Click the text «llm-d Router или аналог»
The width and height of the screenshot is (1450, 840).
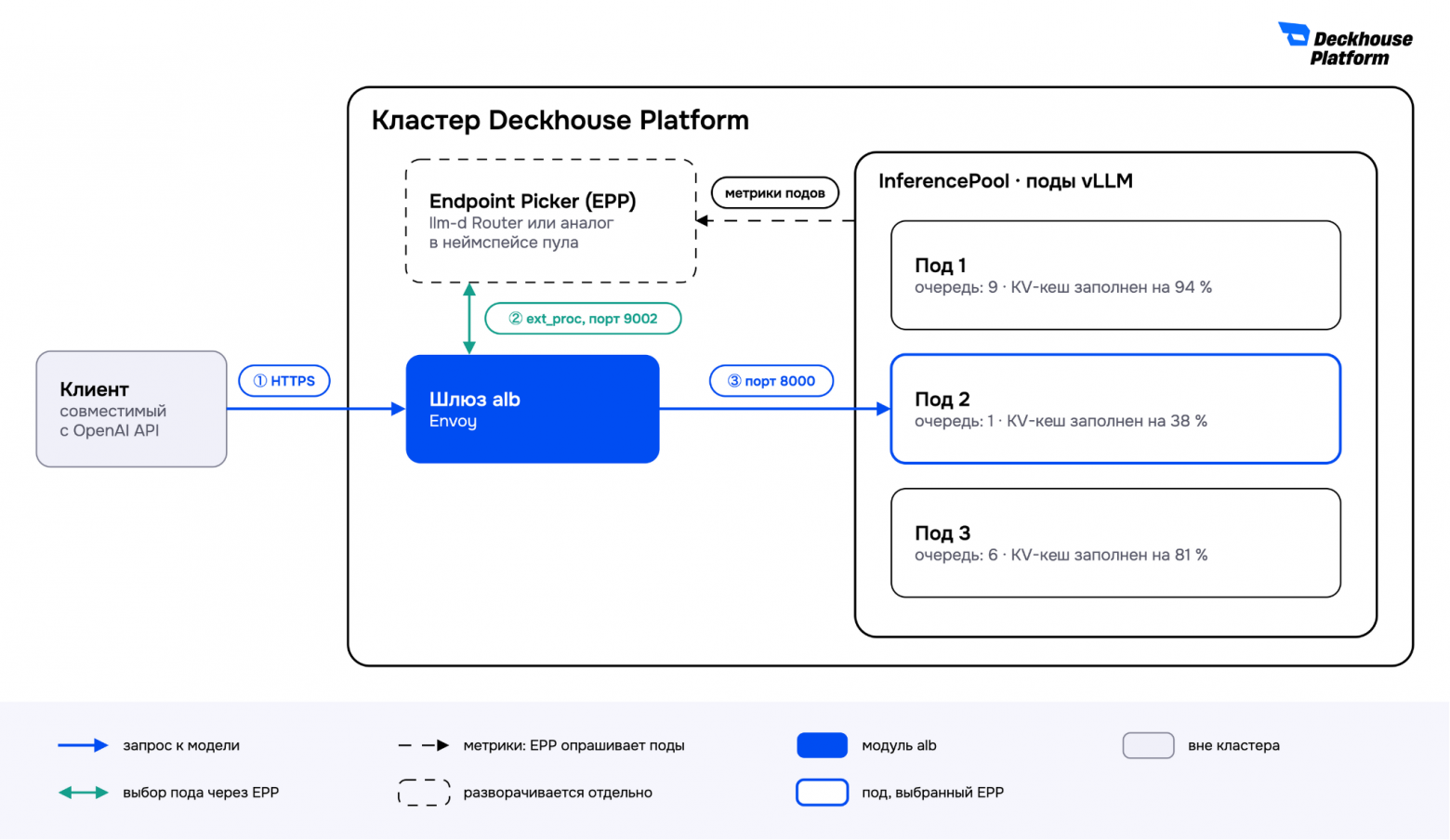(x=521, y=223)
